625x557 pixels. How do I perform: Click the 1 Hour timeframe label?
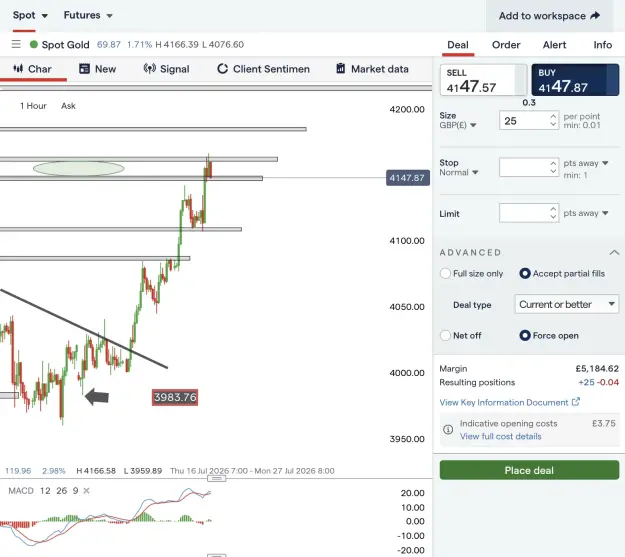coord(33,106)
